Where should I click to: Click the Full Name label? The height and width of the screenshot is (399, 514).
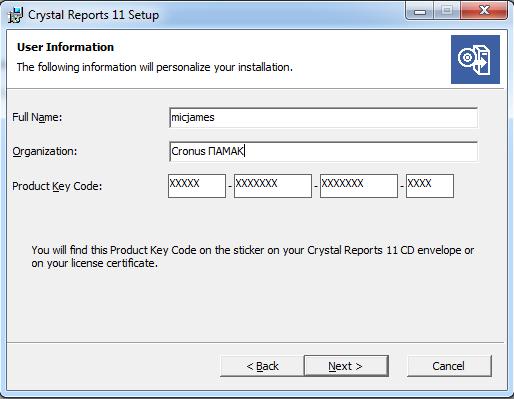point(37,117)
